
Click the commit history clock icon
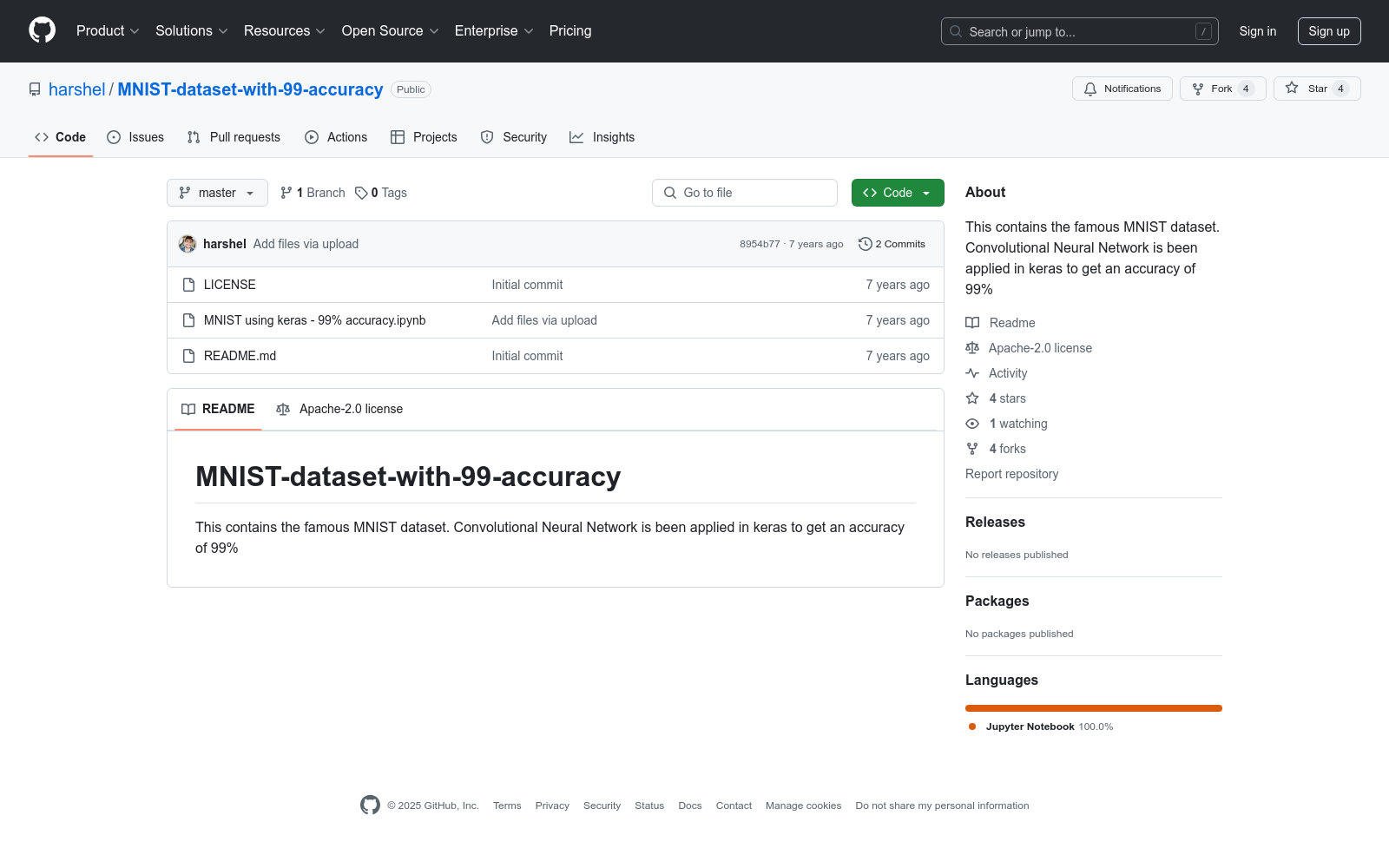[x=865, y=244]
